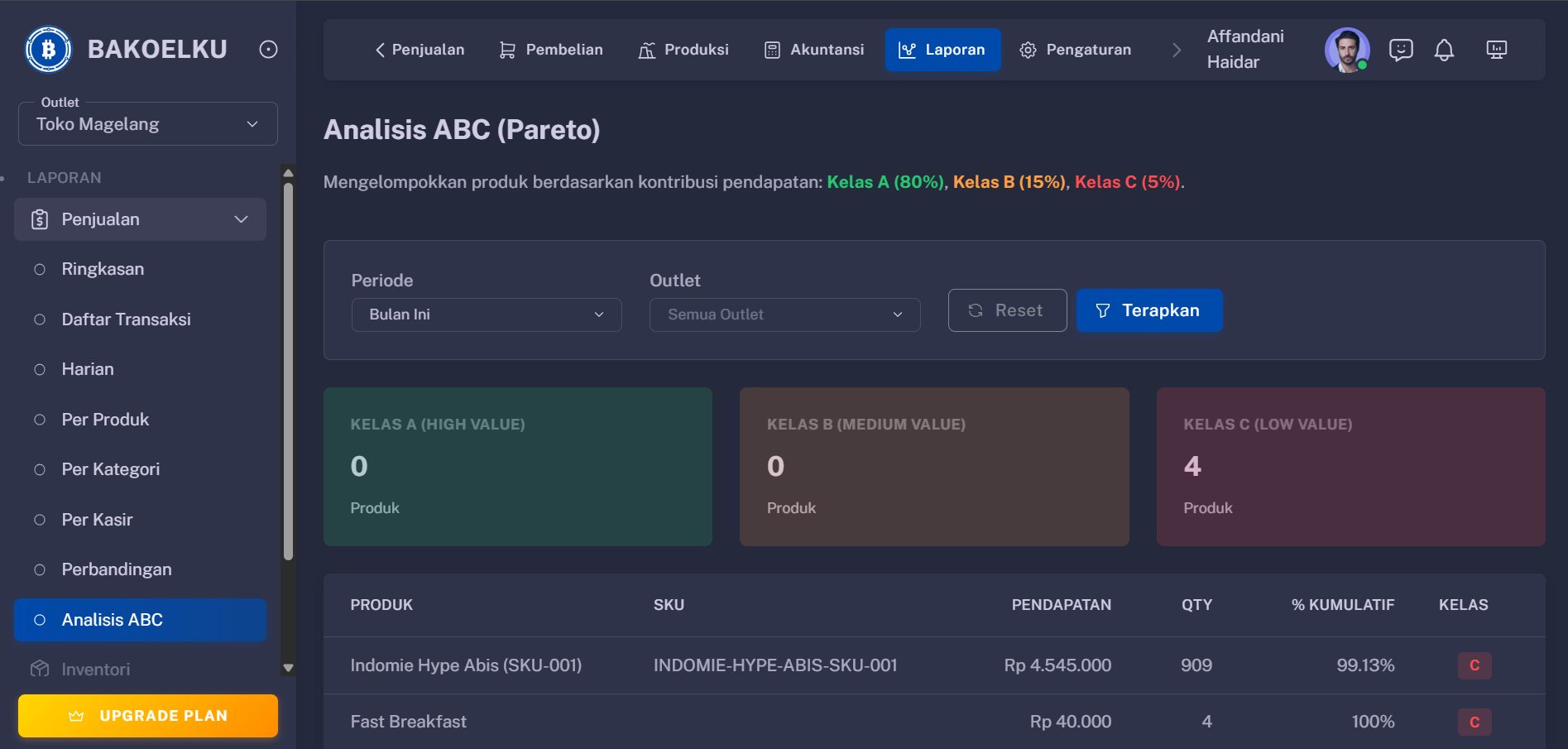Select the Harian report option

coord(87,368)
